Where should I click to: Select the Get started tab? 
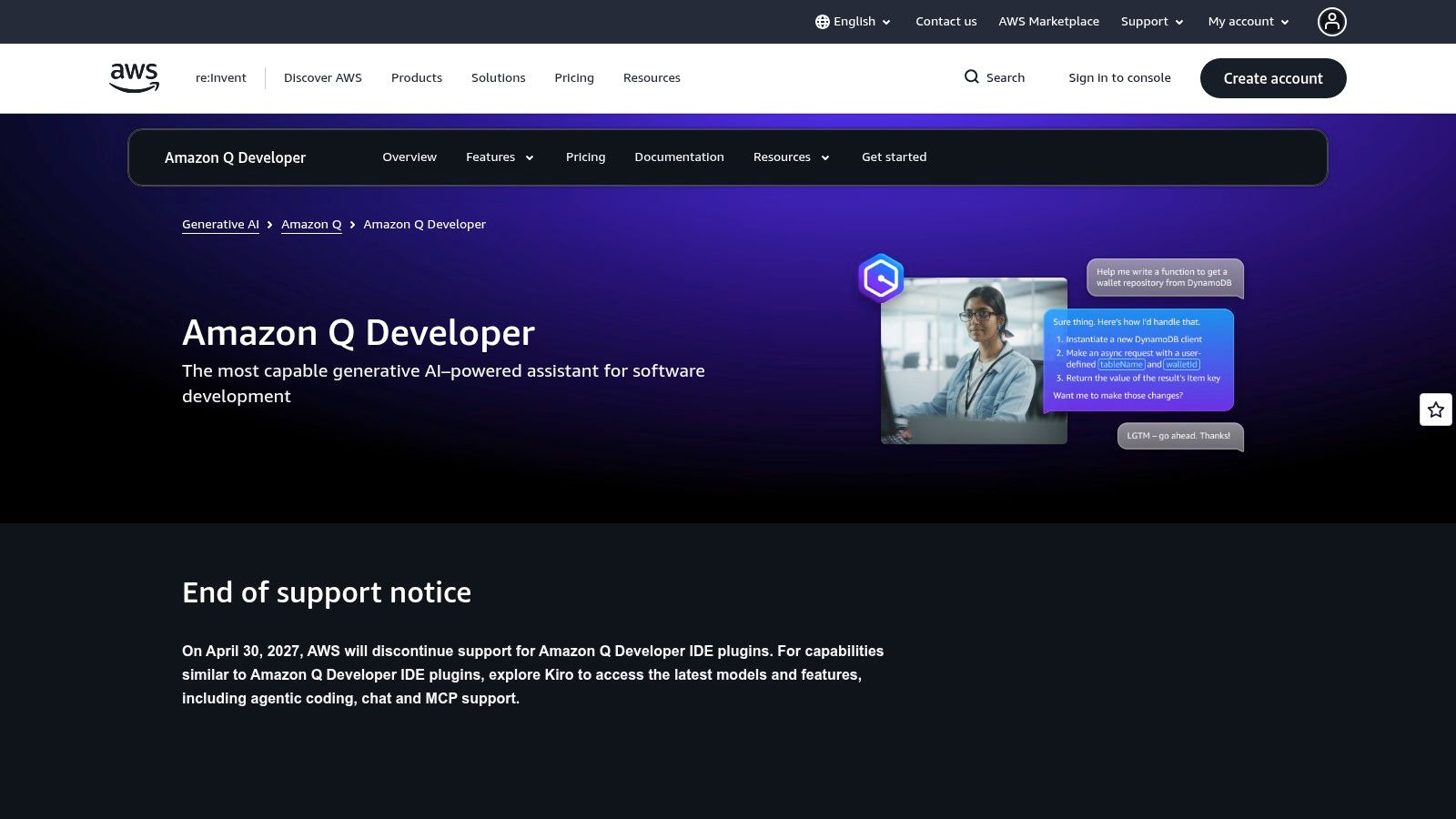tap(894, 157)
